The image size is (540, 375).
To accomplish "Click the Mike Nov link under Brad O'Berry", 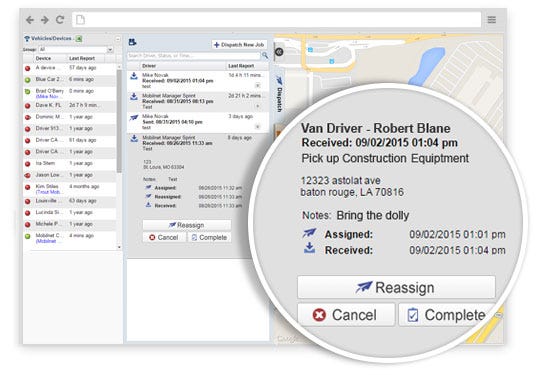I will (47, 96).
